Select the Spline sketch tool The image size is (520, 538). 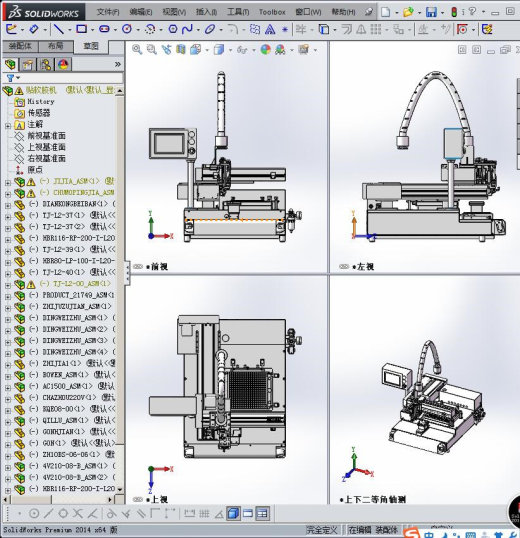pos(187,29)
